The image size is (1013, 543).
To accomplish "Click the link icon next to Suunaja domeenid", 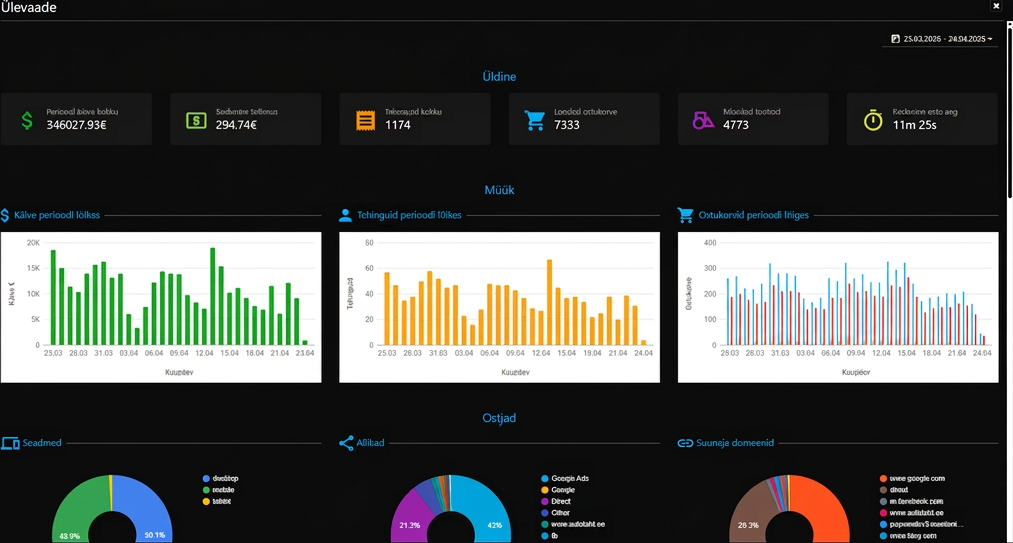I will (685, 443).
